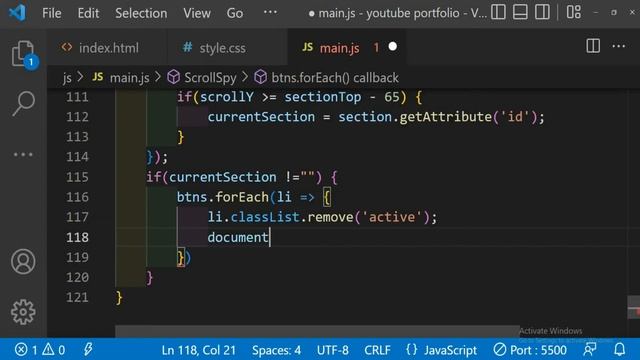Split the editor to the right

(593, 46)
